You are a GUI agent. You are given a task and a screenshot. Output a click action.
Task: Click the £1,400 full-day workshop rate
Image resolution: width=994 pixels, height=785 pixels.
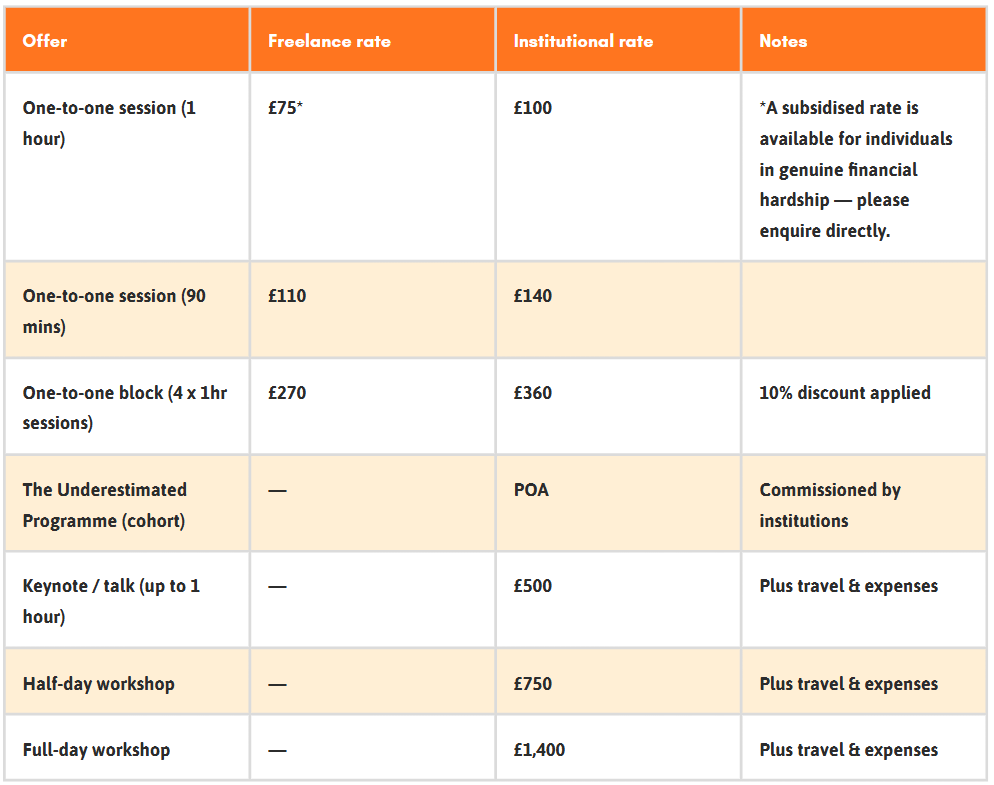[539, 750]
